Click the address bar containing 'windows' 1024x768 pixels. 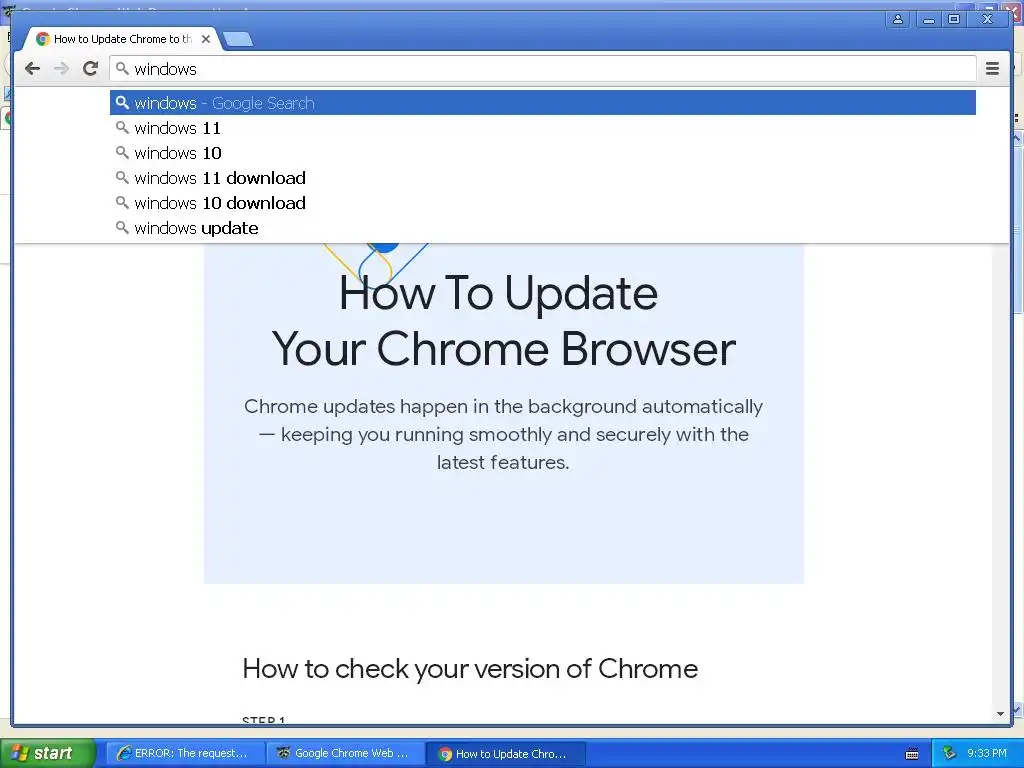point(543,69)
